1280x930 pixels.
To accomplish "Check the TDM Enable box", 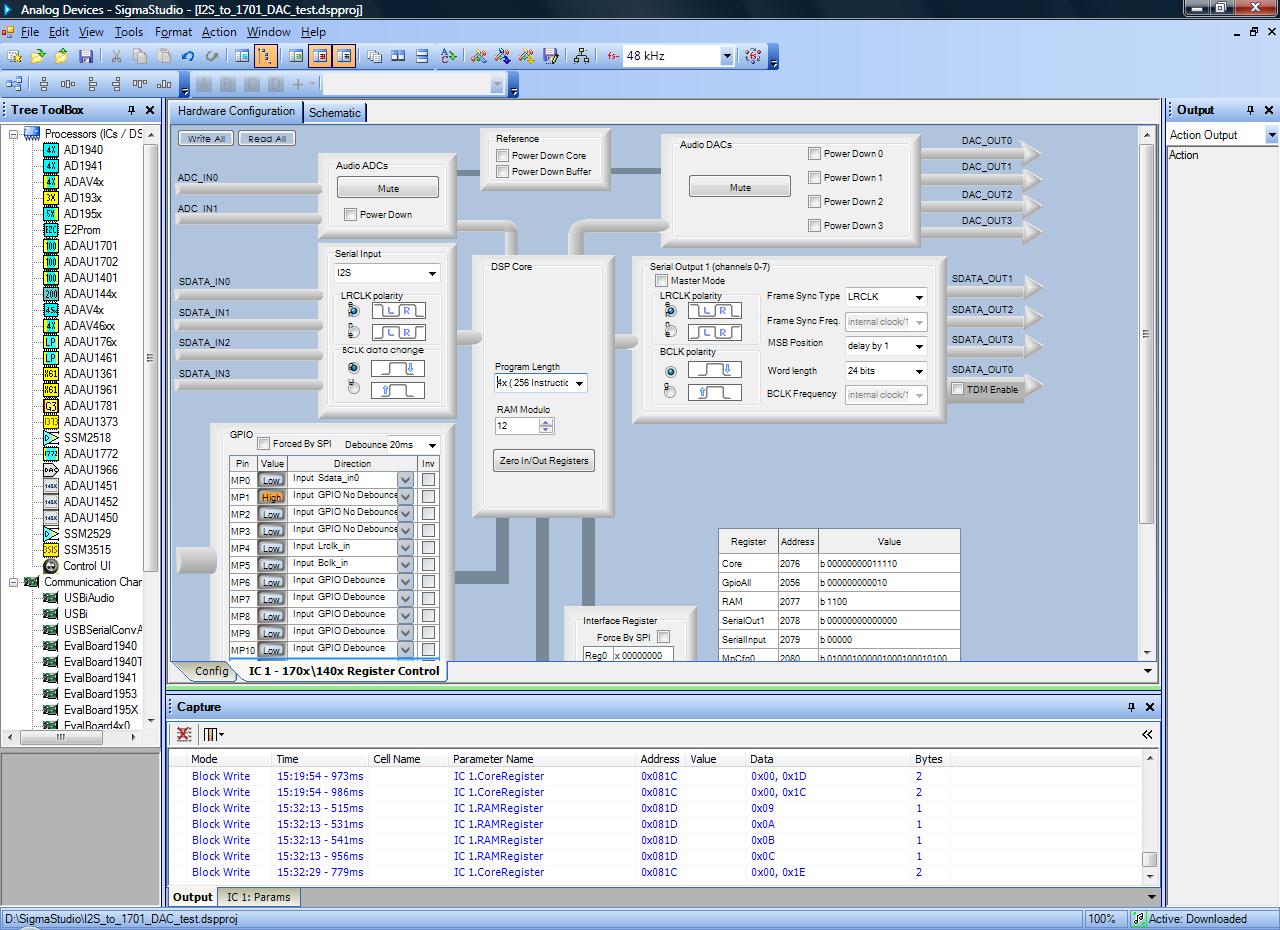I will [958, 389].
